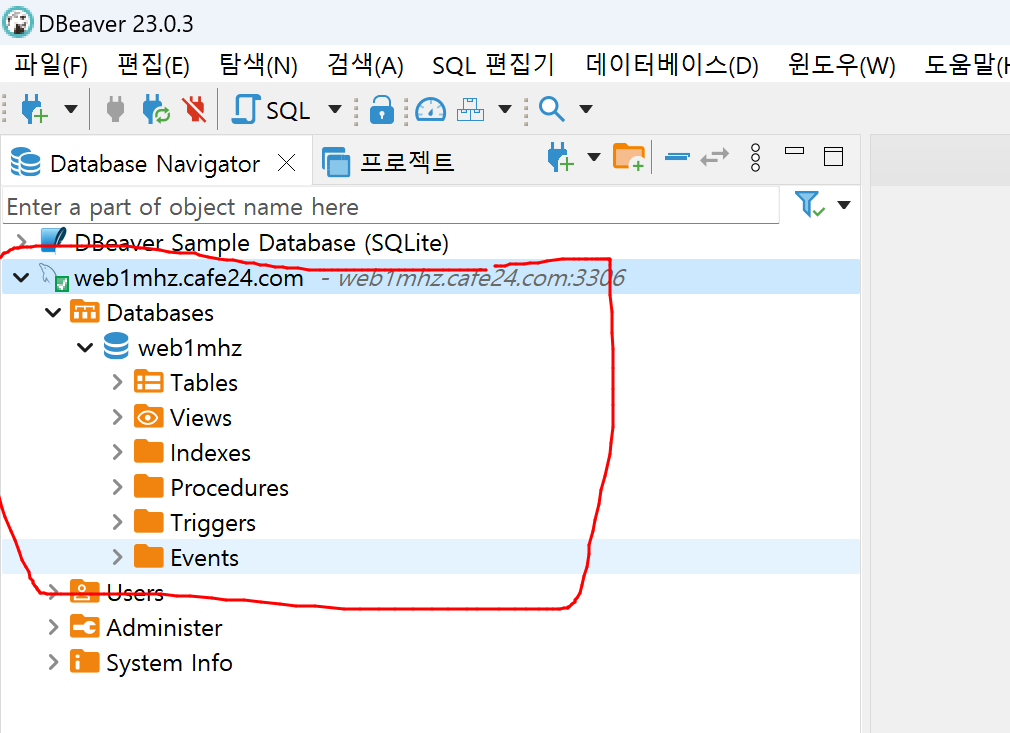Expand the Users node
Image resolution: width=1010 pixels, height=733 pixels.
click(x=53, y=592)
